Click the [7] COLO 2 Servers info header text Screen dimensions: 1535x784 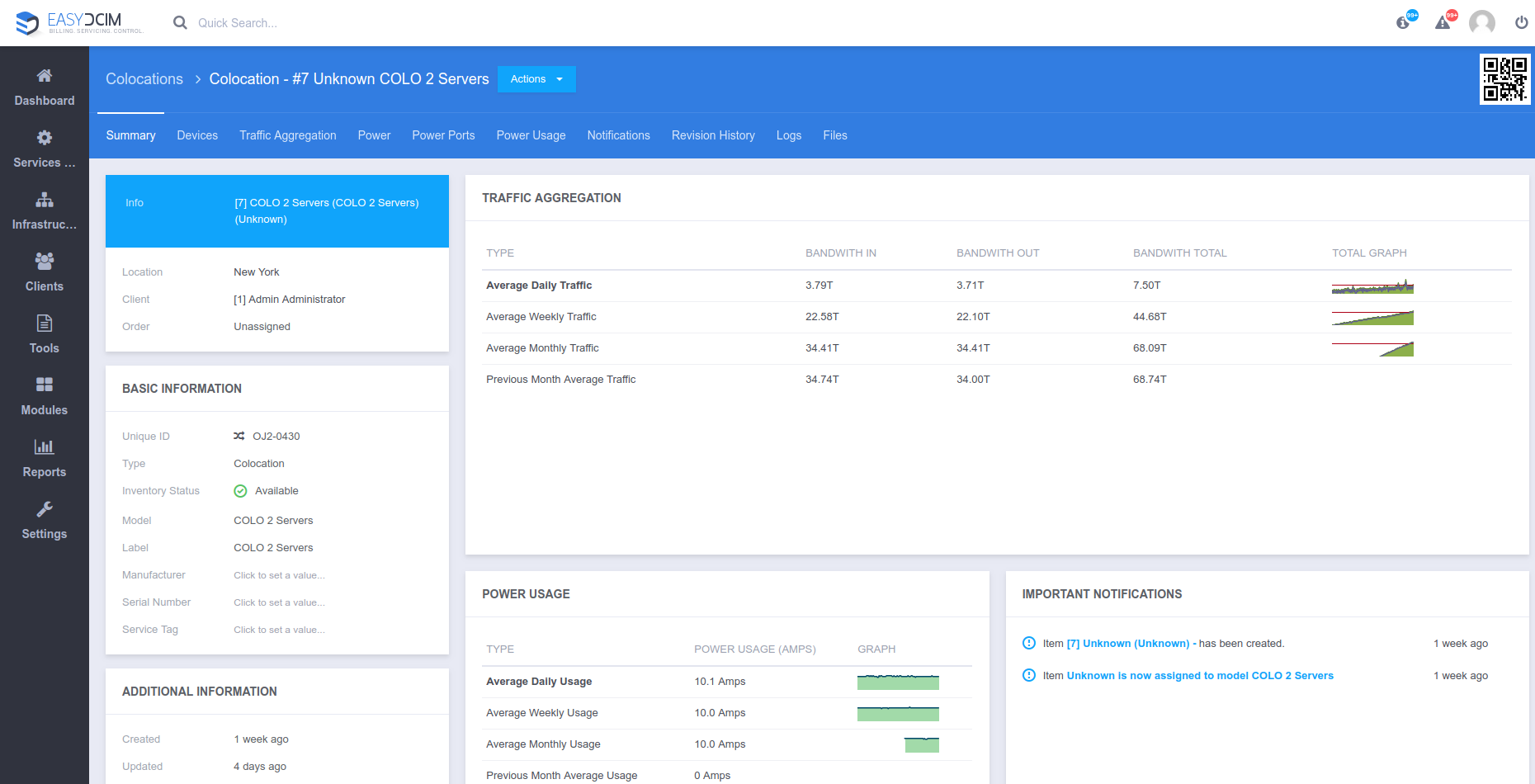click(x=326, y=211)
